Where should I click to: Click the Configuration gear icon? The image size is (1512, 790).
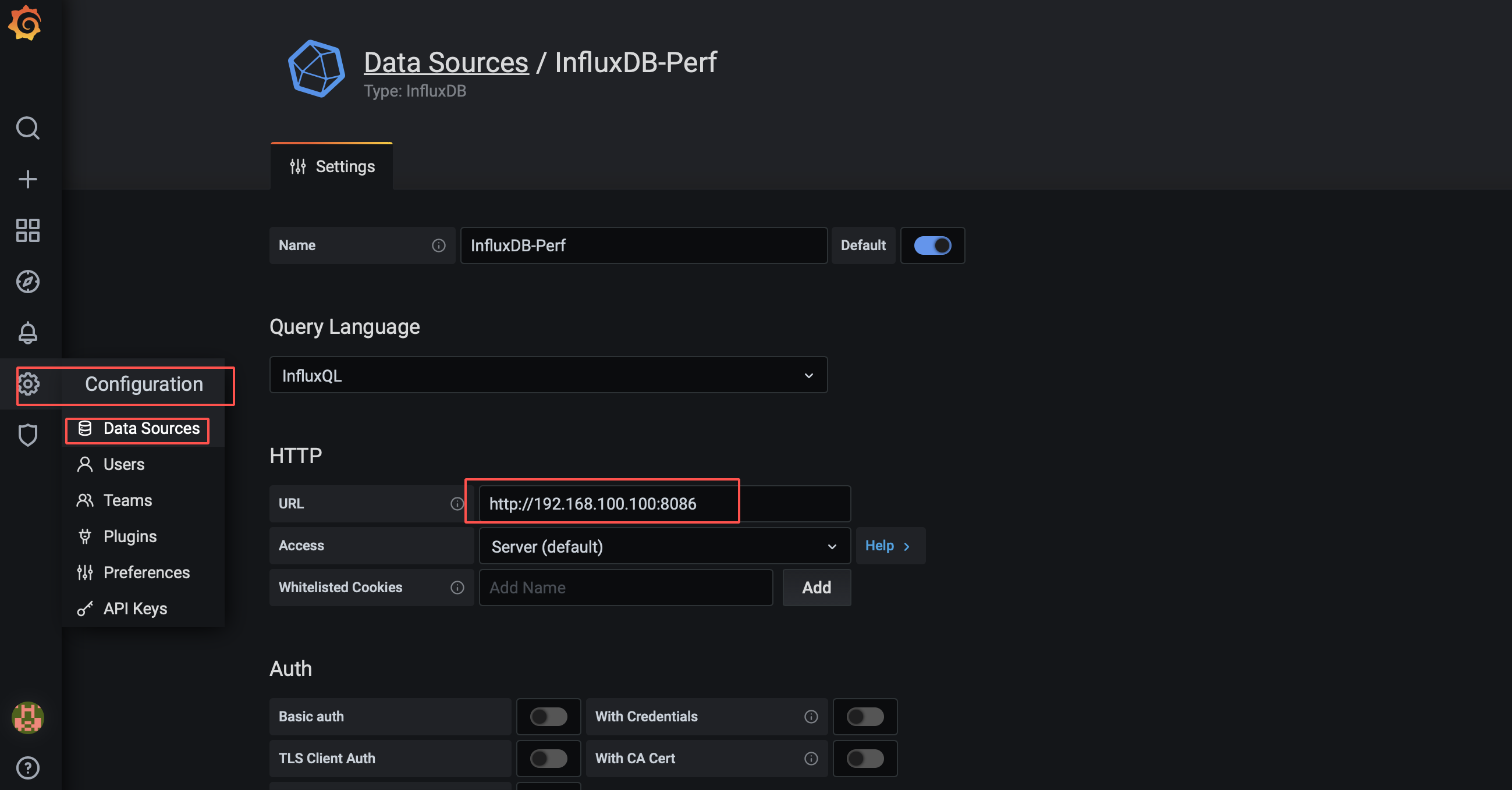tap(27, 384)
